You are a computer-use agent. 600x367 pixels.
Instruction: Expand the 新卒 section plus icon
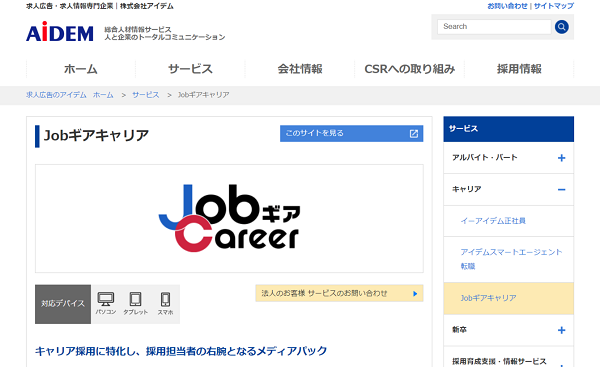pyautogui.click(x=561, y=330)
